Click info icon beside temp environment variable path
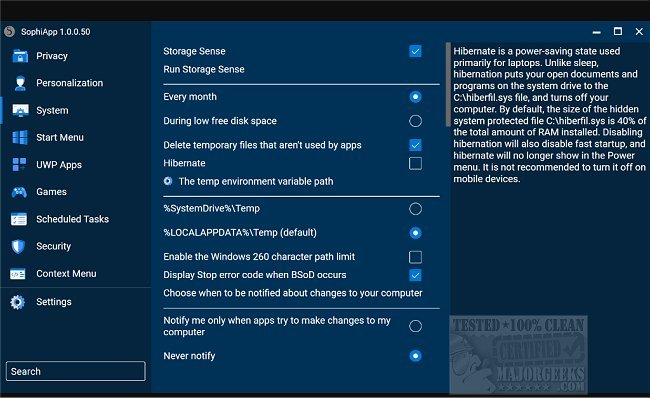This screenshot has height=398, width=650. click(168, 181)
